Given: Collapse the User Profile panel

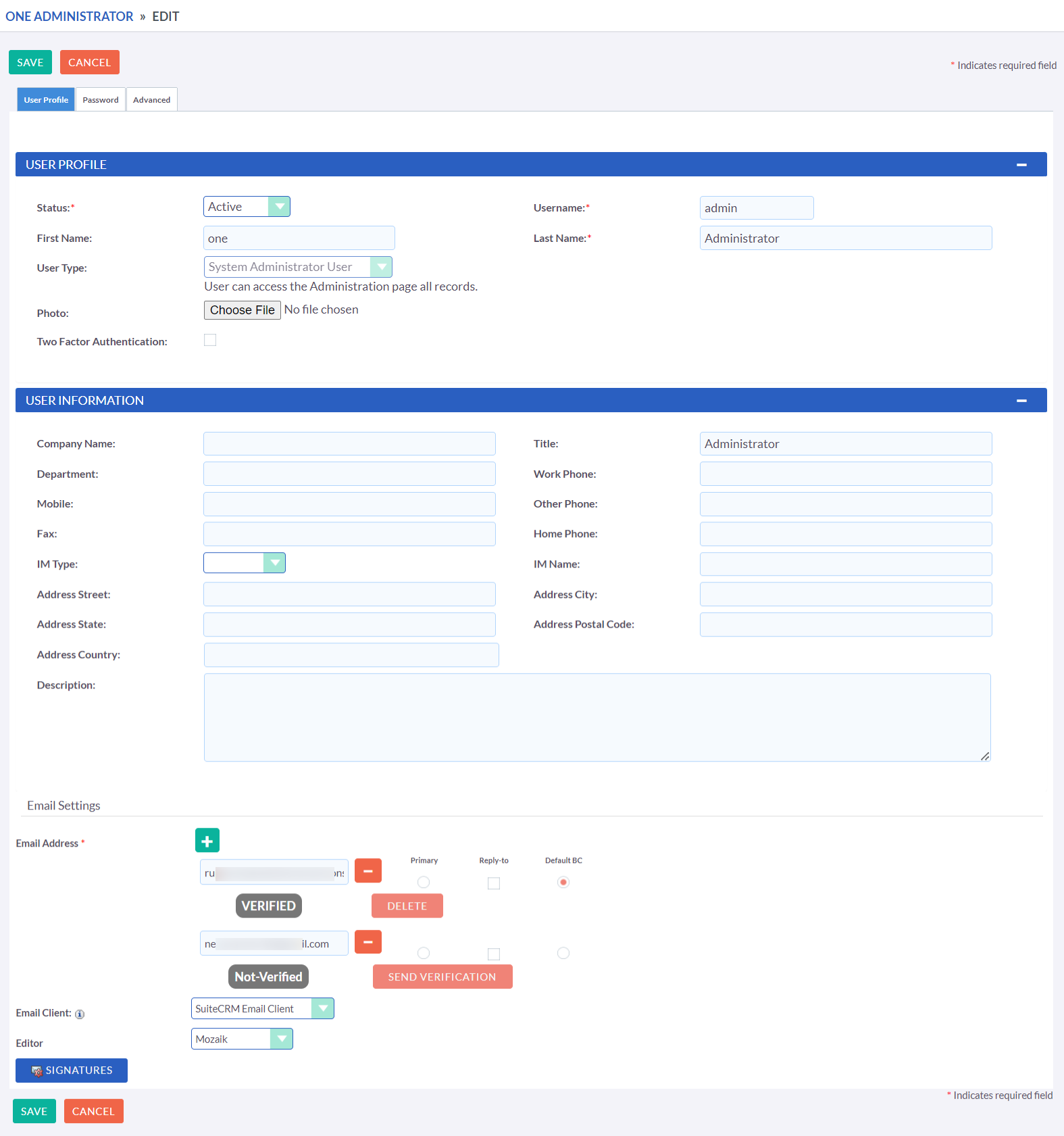Looking at the screenshot, I should pyautogui.click(x=1021, y=165).
